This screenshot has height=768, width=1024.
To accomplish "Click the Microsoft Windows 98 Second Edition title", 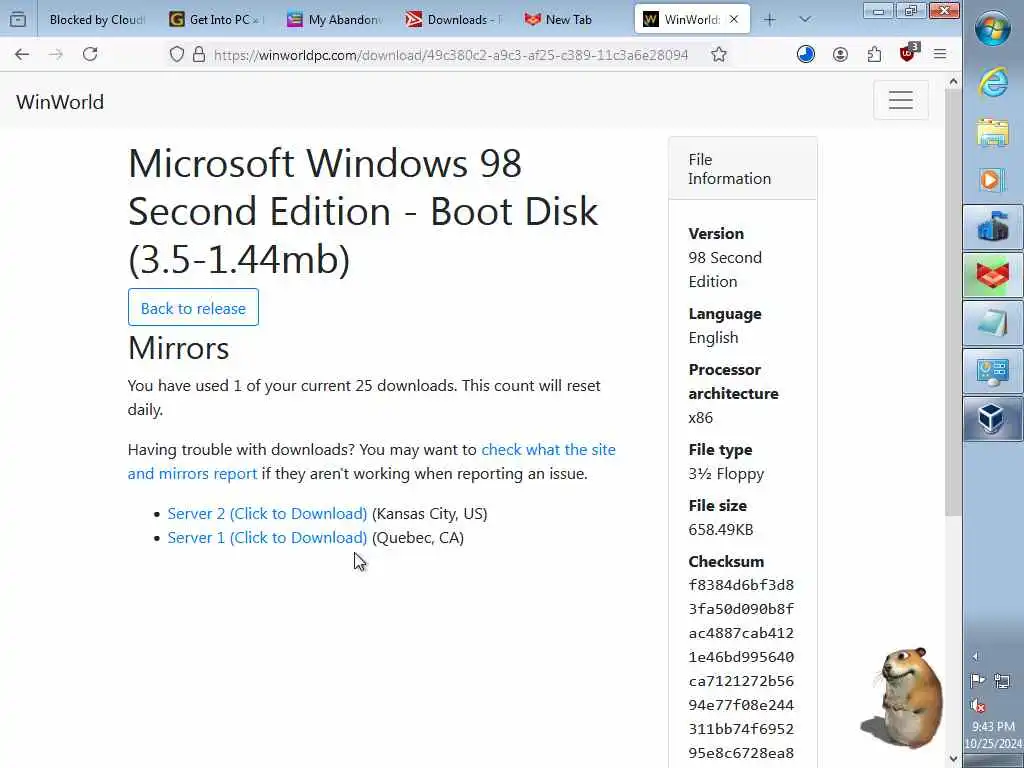I will [363, 211].
